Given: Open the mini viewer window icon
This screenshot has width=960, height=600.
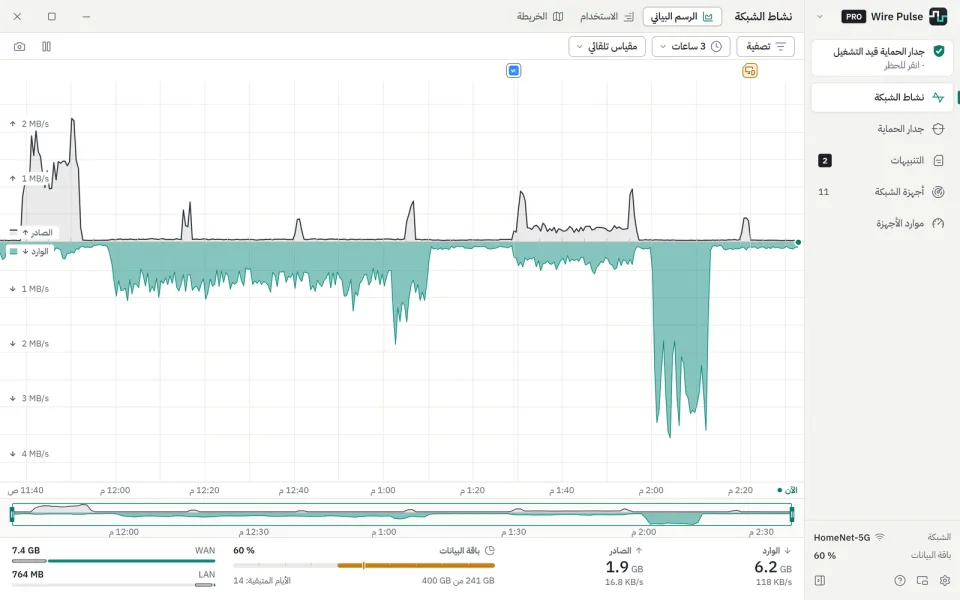Looking at the screenshot, I should 923,580.
